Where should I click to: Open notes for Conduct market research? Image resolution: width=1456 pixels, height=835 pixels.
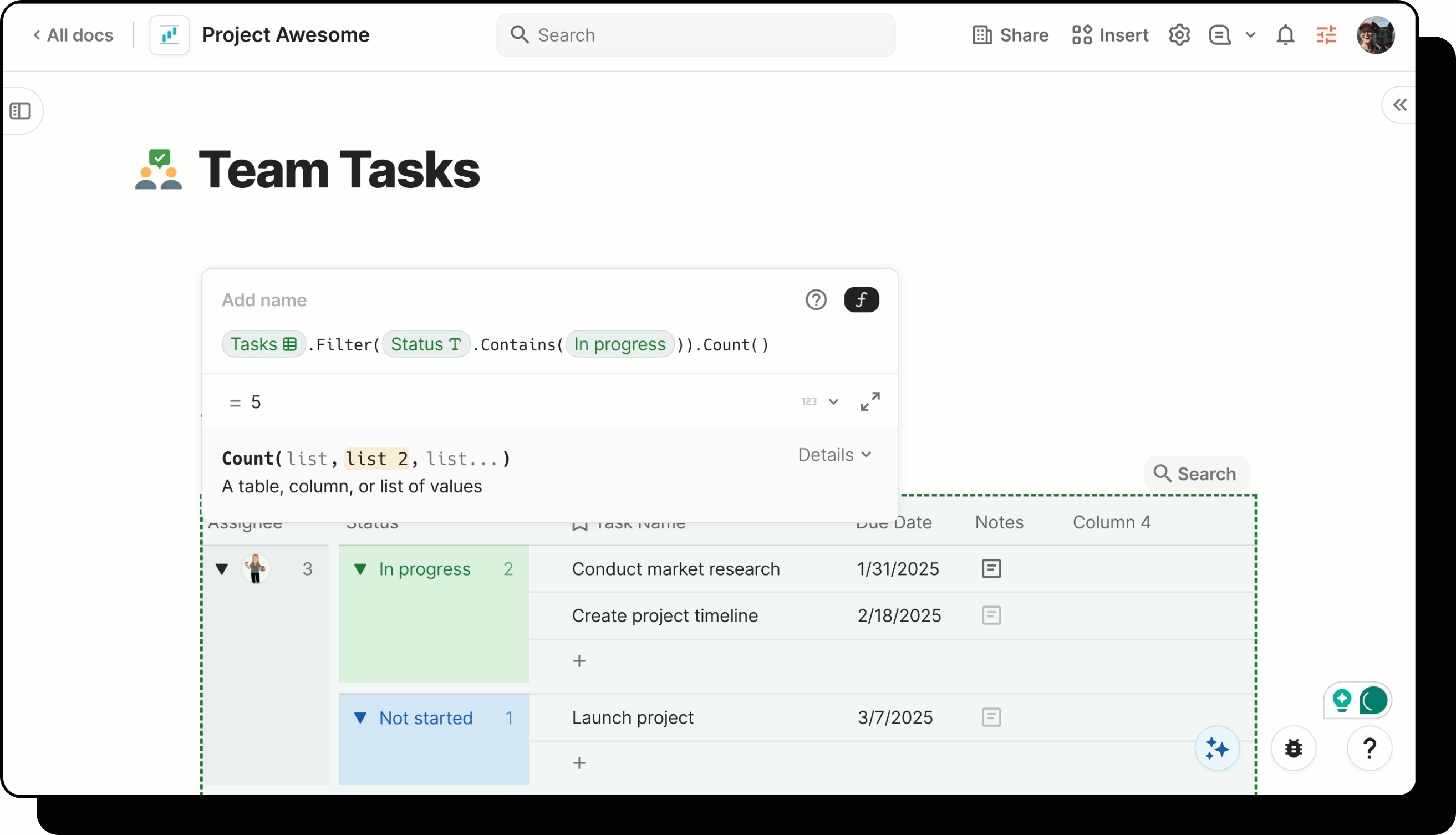pos(991,569)
